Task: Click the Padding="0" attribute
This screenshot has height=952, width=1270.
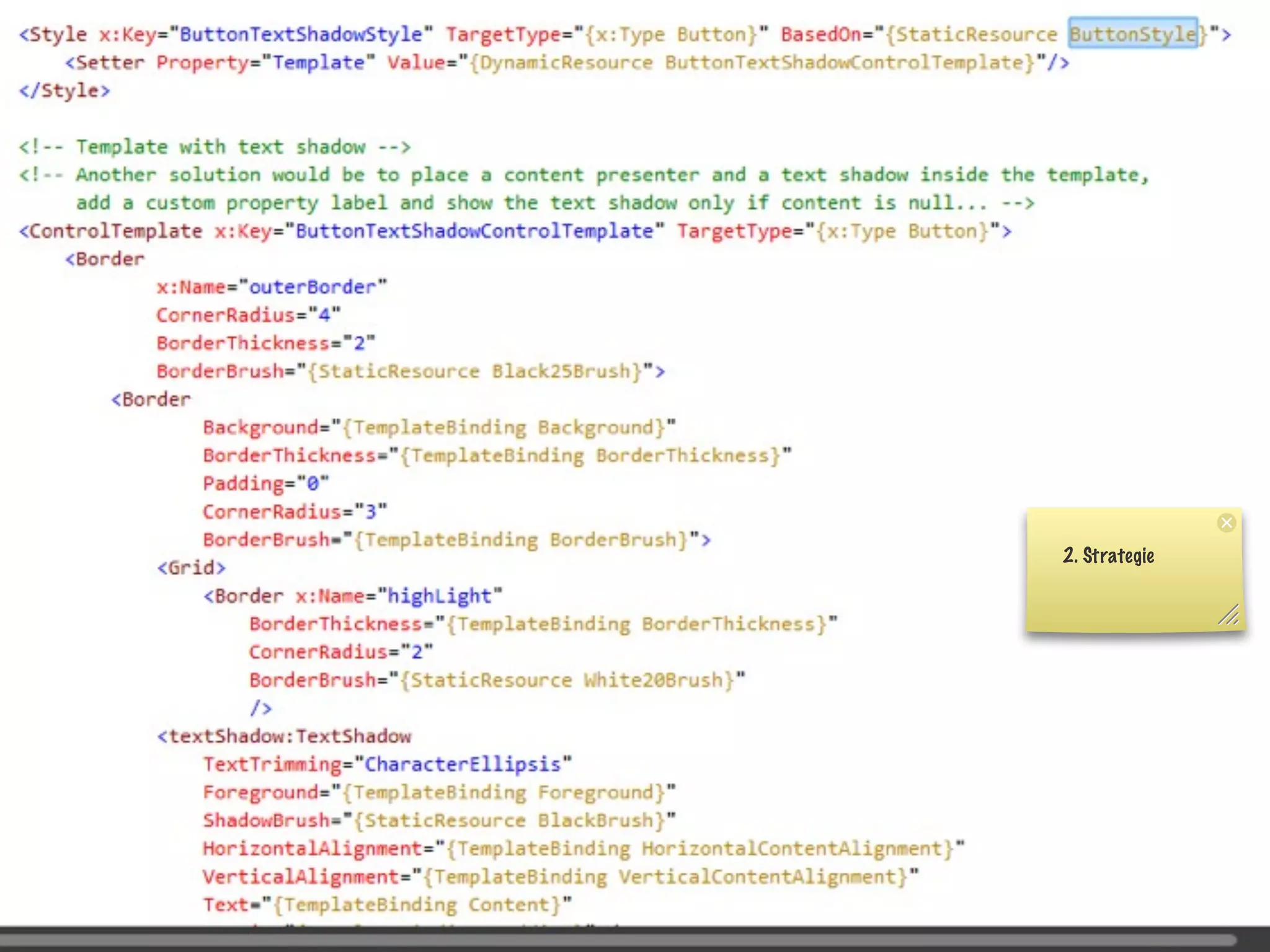Action: pos(265,483)
